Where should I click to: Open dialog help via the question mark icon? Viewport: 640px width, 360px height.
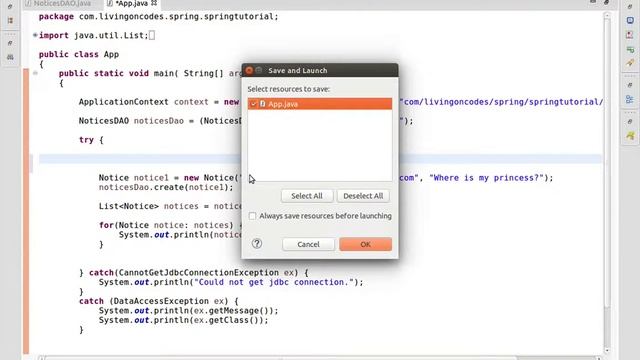pos(257,244)
